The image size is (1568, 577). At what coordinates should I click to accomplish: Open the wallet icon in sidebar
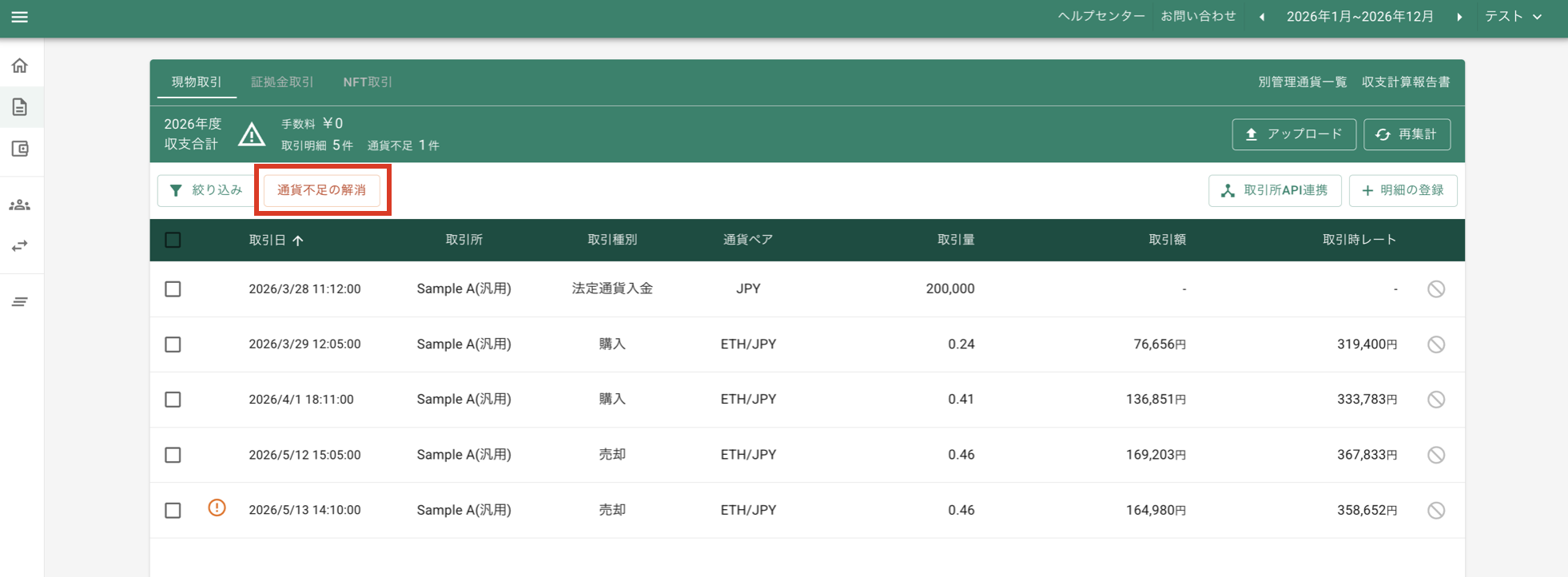pyautogui.click(x=20, y=149)
